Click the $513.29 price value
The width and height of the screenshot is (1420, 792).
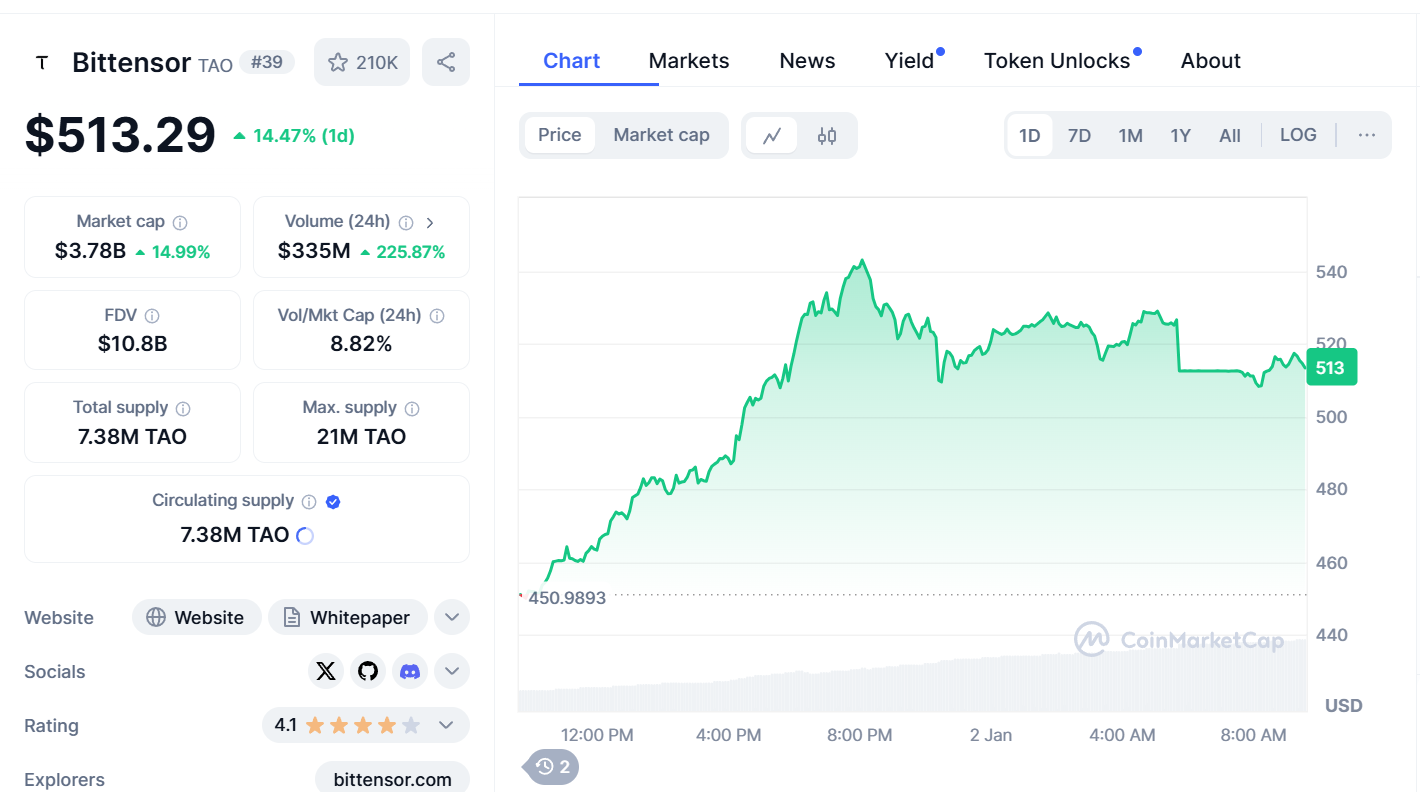[x=120, y=135]
